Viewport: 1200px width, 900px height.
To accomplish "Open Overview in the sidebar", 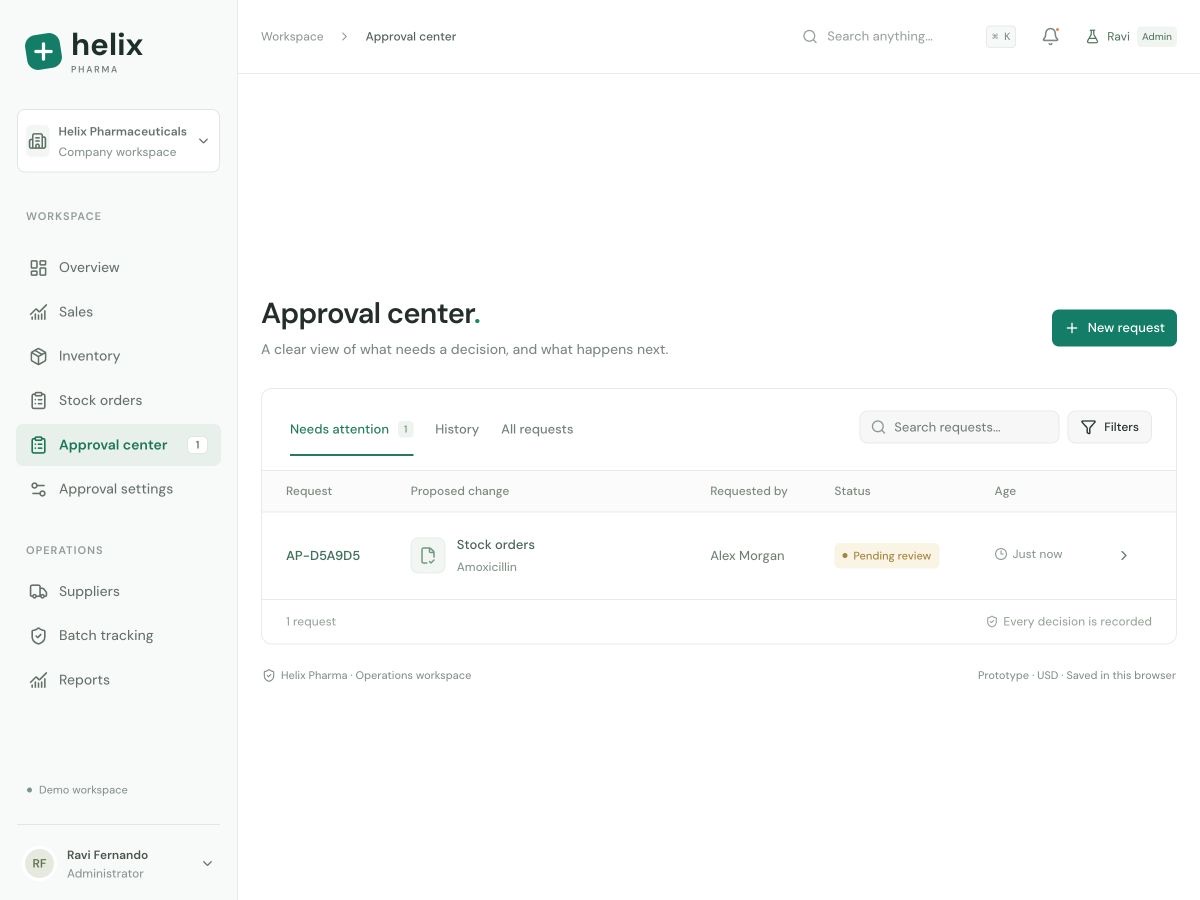I will (118, 268).
